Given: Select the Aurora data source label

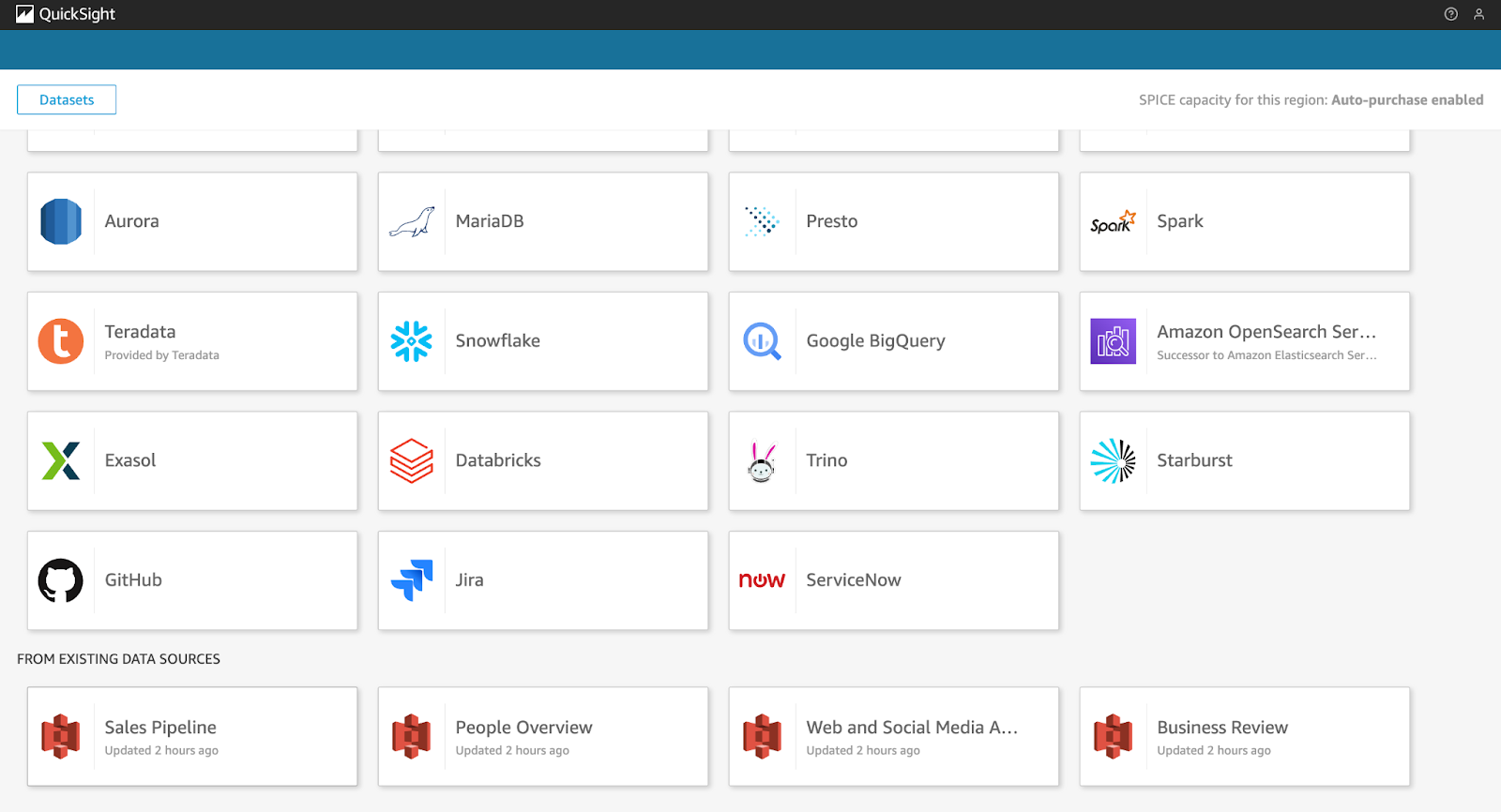Looking at the screenshot, I should click(x=132, y=221).
